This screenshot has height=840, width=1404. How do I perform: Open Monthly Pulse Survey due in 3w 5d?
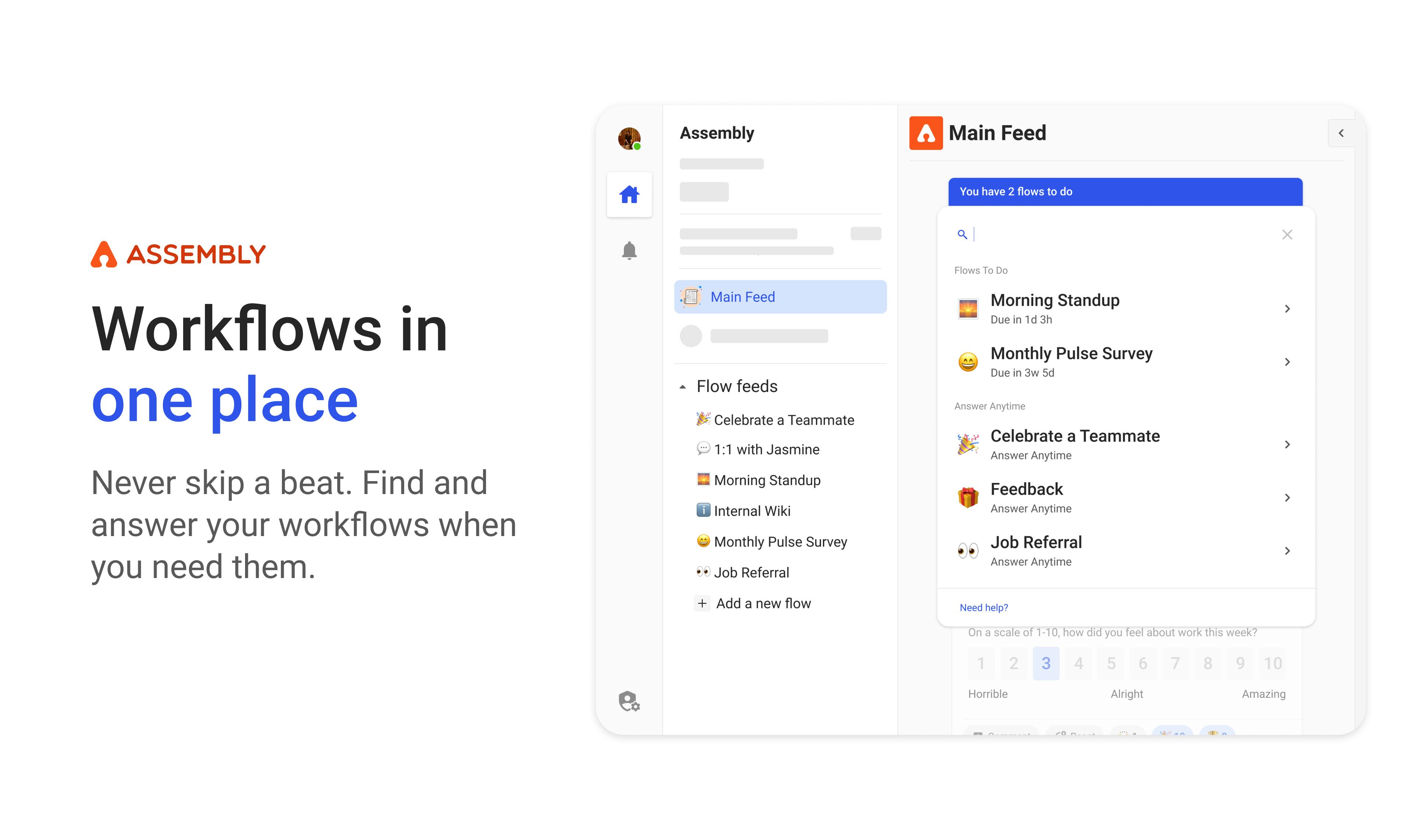coord(1125,362)
